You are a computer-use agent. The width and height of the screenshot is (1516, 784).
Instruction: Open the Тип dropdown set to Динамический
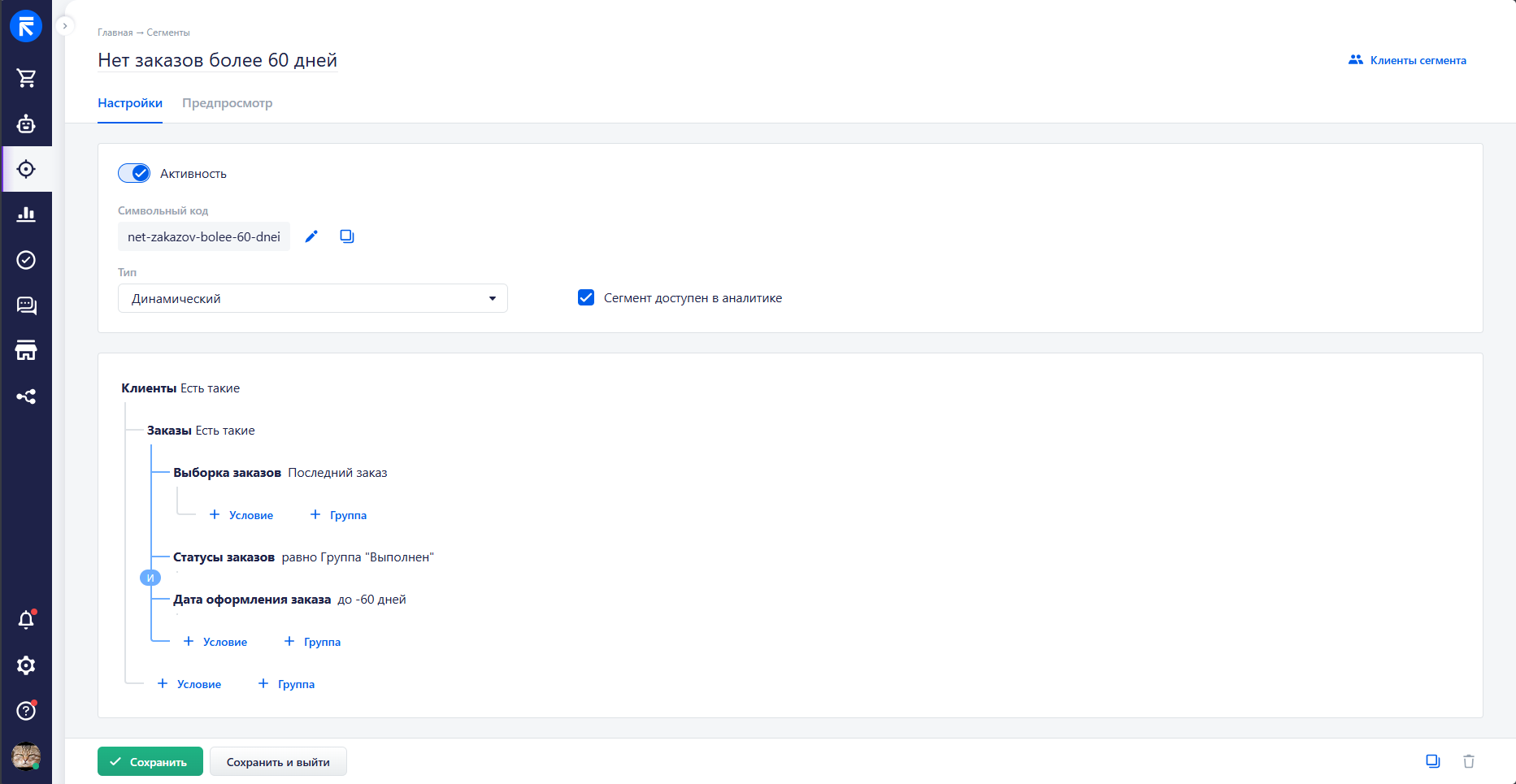312,298
